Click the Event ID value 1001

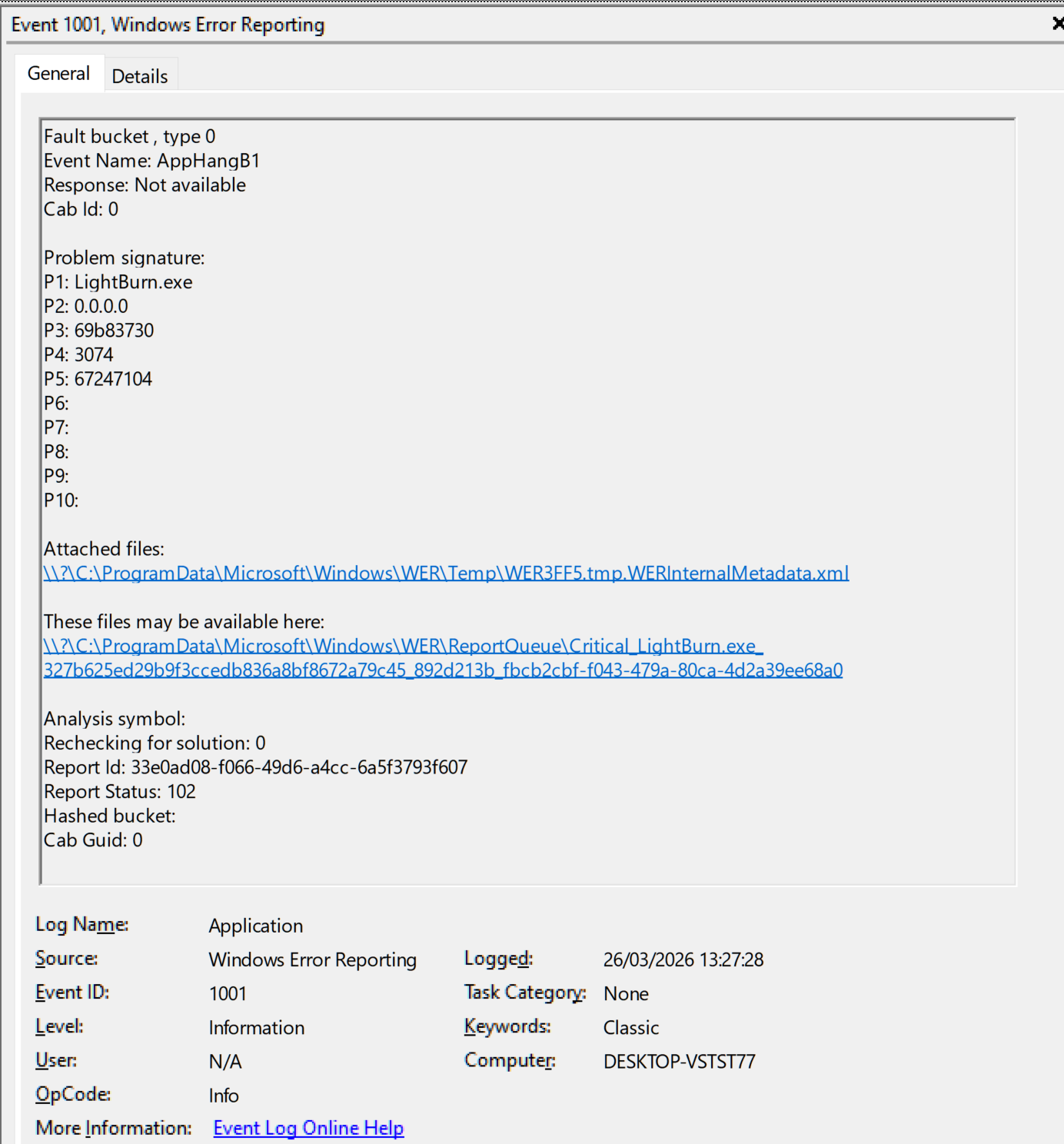click(228, 993)
